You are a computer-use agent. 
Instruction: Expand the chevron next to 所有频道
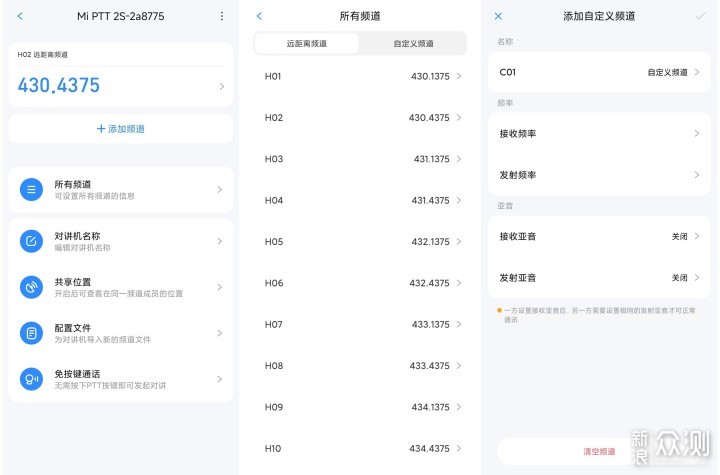click(220, 189)
